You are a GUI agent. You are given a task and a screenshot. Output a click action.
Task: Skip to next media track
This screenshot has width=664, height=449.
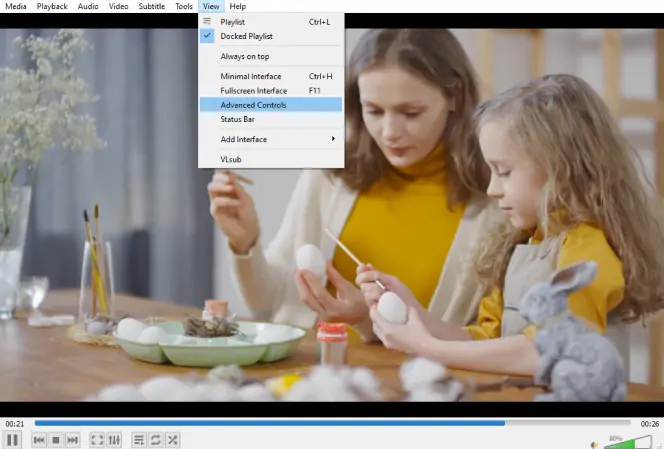point(72,440)
